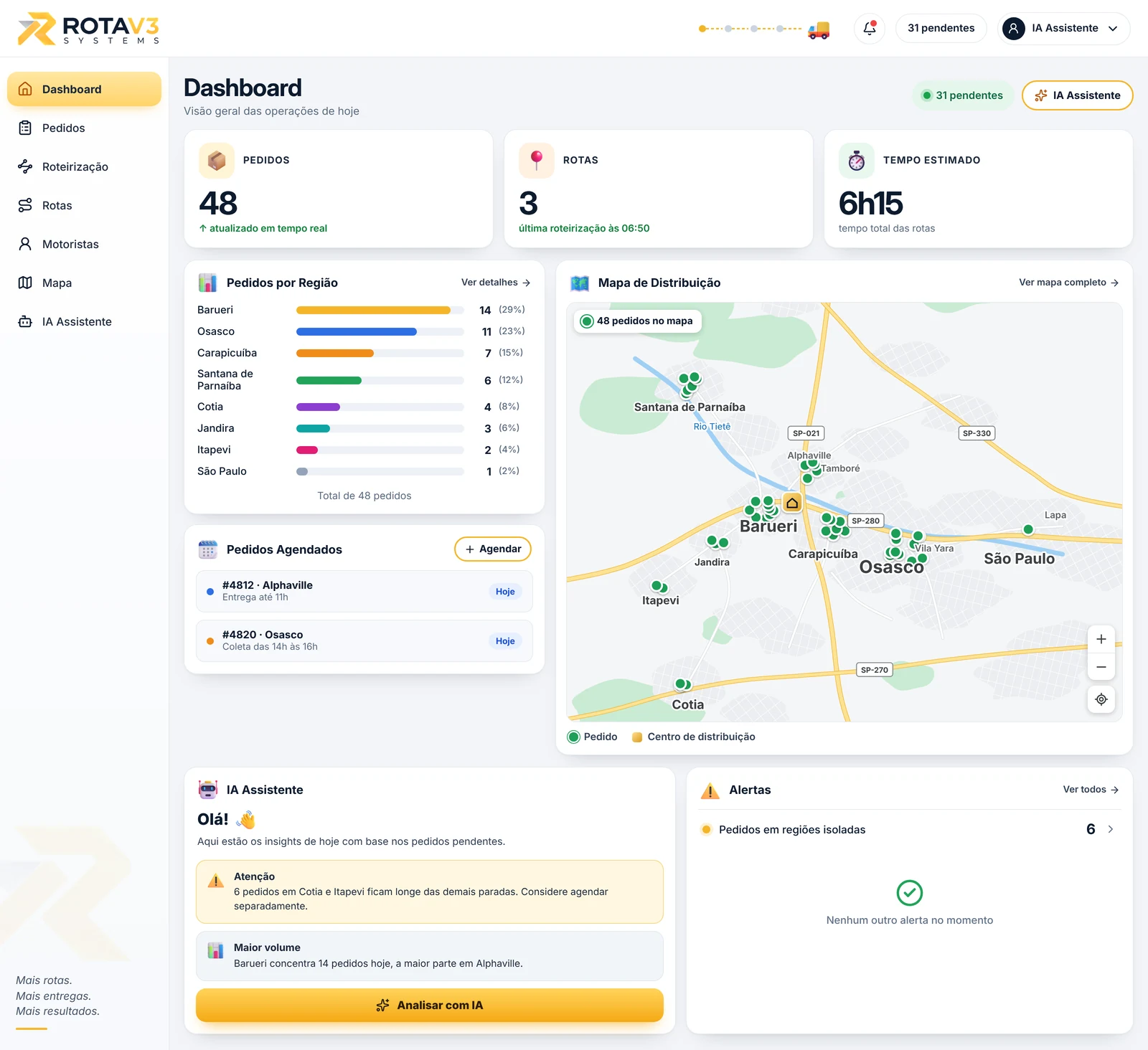Click the Agendar button
The width and height of the screenshot is (1148, 1050).
(493, 549)
